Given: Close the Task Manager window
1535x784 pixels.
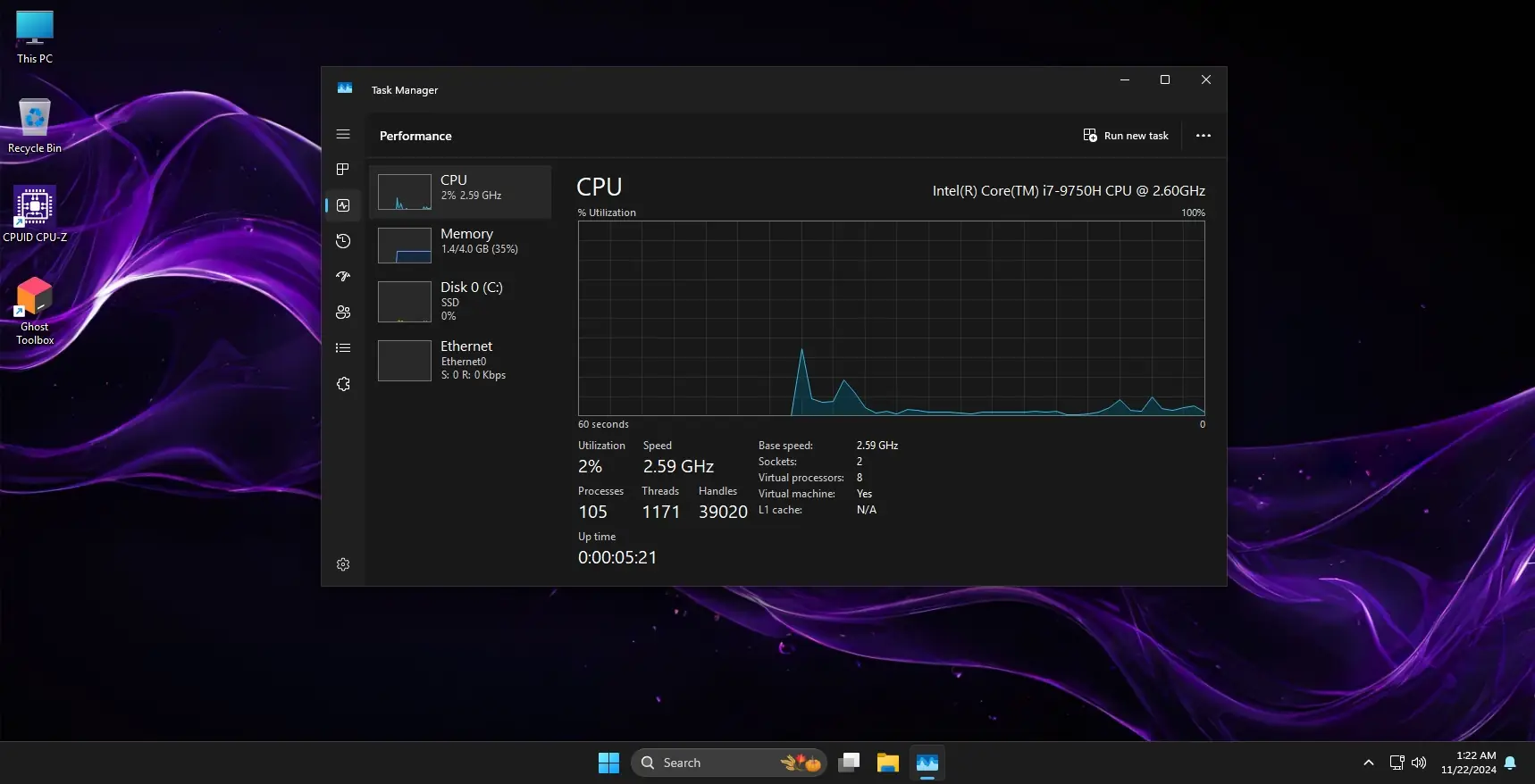Looking at the screenshot, I should pos(1206,79).
